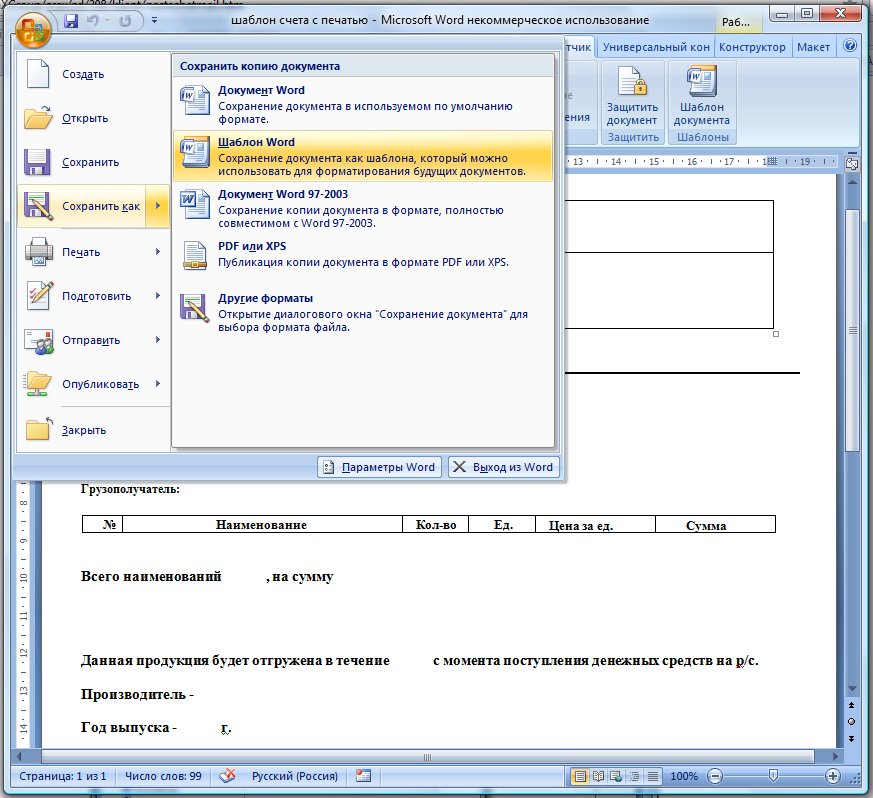Click the zoom in plus button
The height and width of the screenshot is (798, 873).
[832, 776]
